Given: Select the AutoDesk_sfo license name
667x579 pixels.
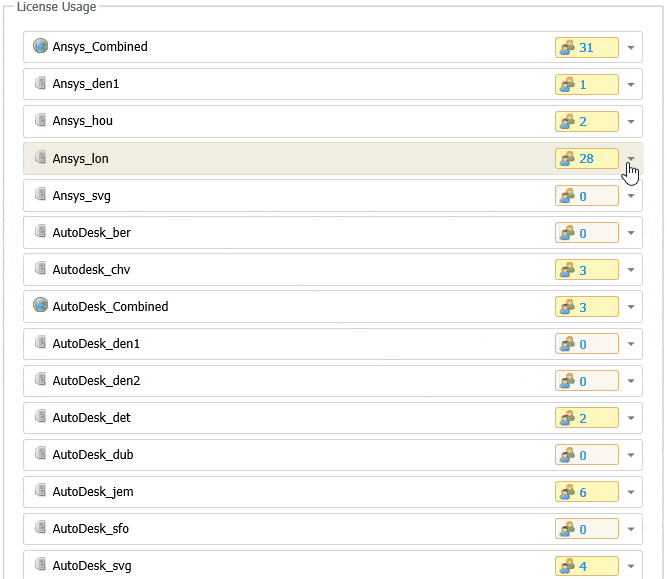Looking at the screenshot, I should pyautogui.click(x=91, y=529).
